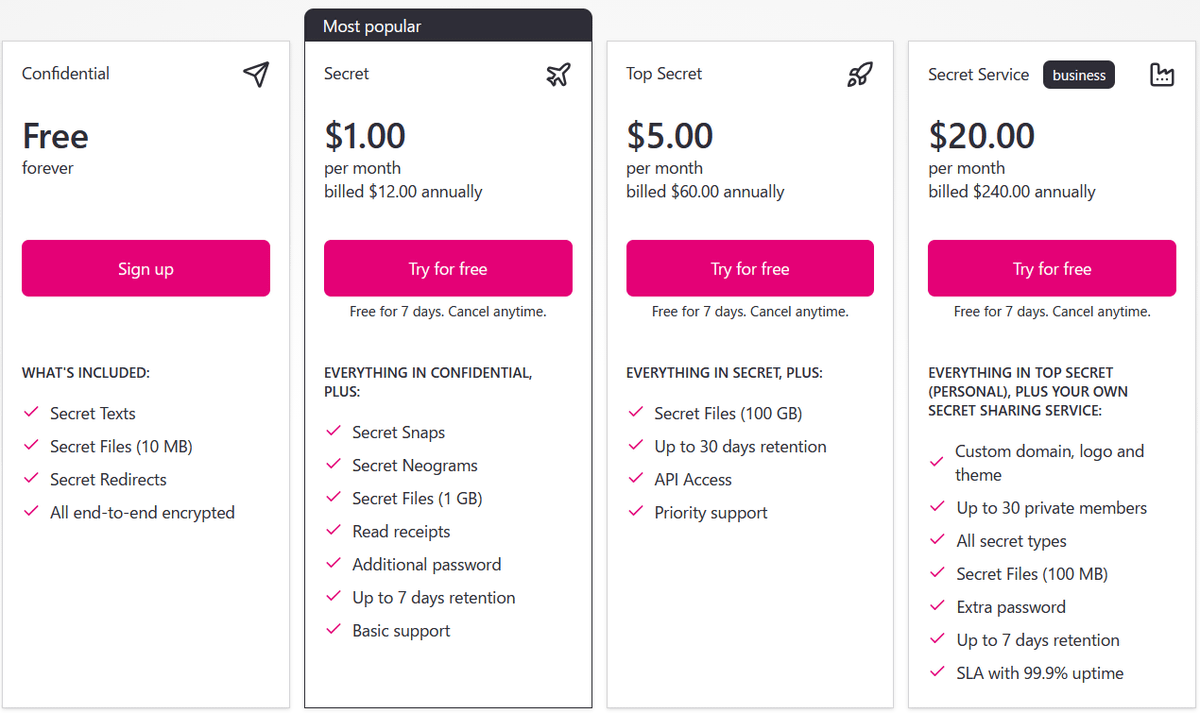Click the business badge label
Image resolution: width=1200 pixels, height=713 pixels.
click(1079, 75)
